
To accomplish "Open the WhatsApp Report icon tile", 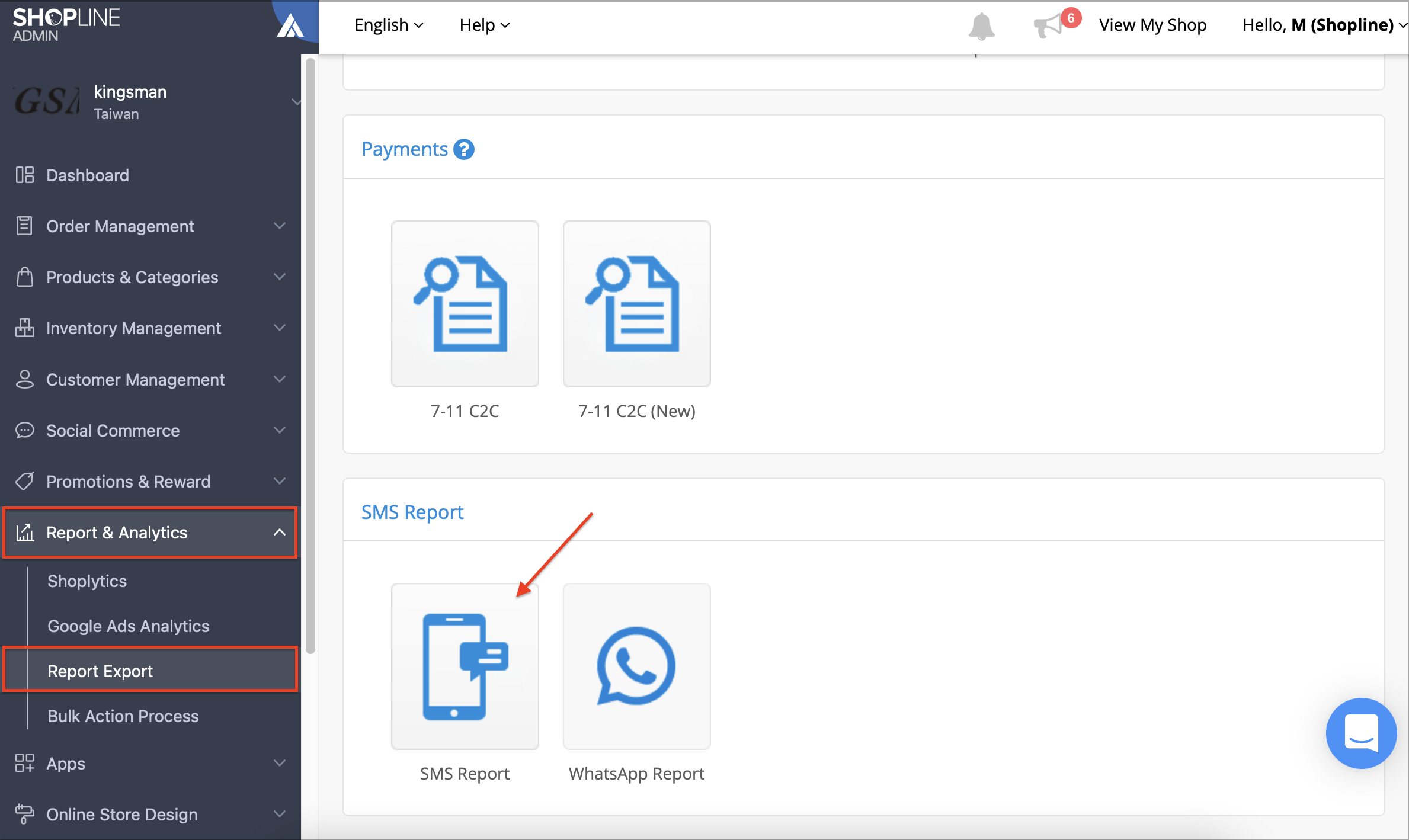I will (x=637, y=666).
